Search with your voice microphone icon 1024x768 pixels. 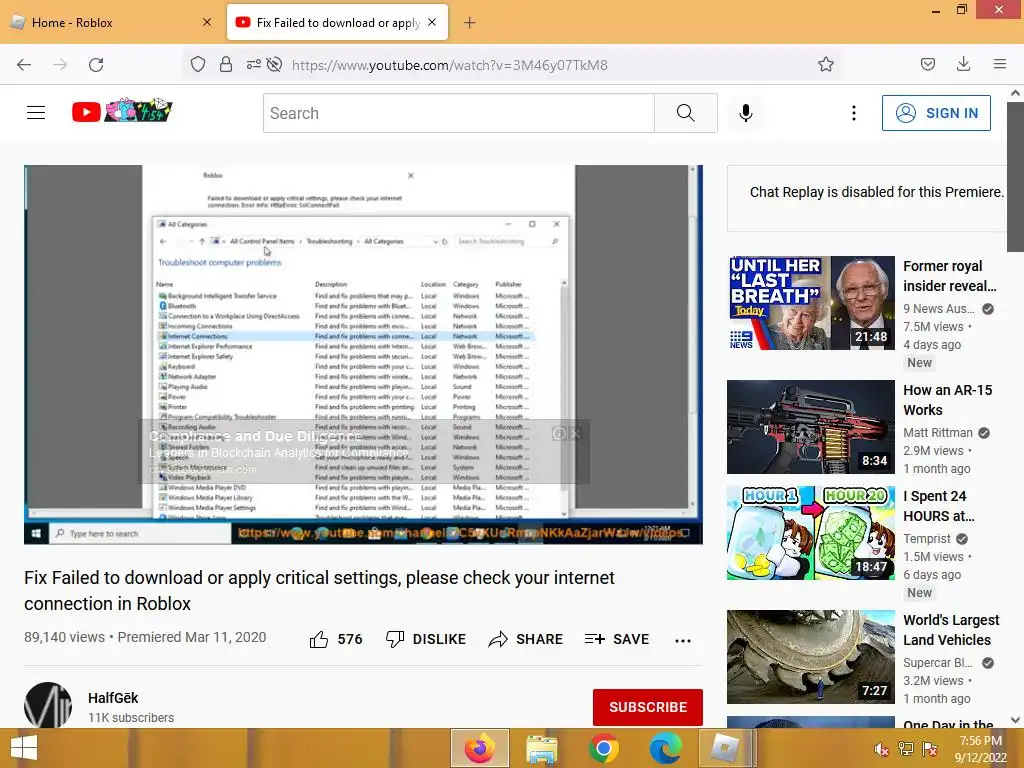746,113
